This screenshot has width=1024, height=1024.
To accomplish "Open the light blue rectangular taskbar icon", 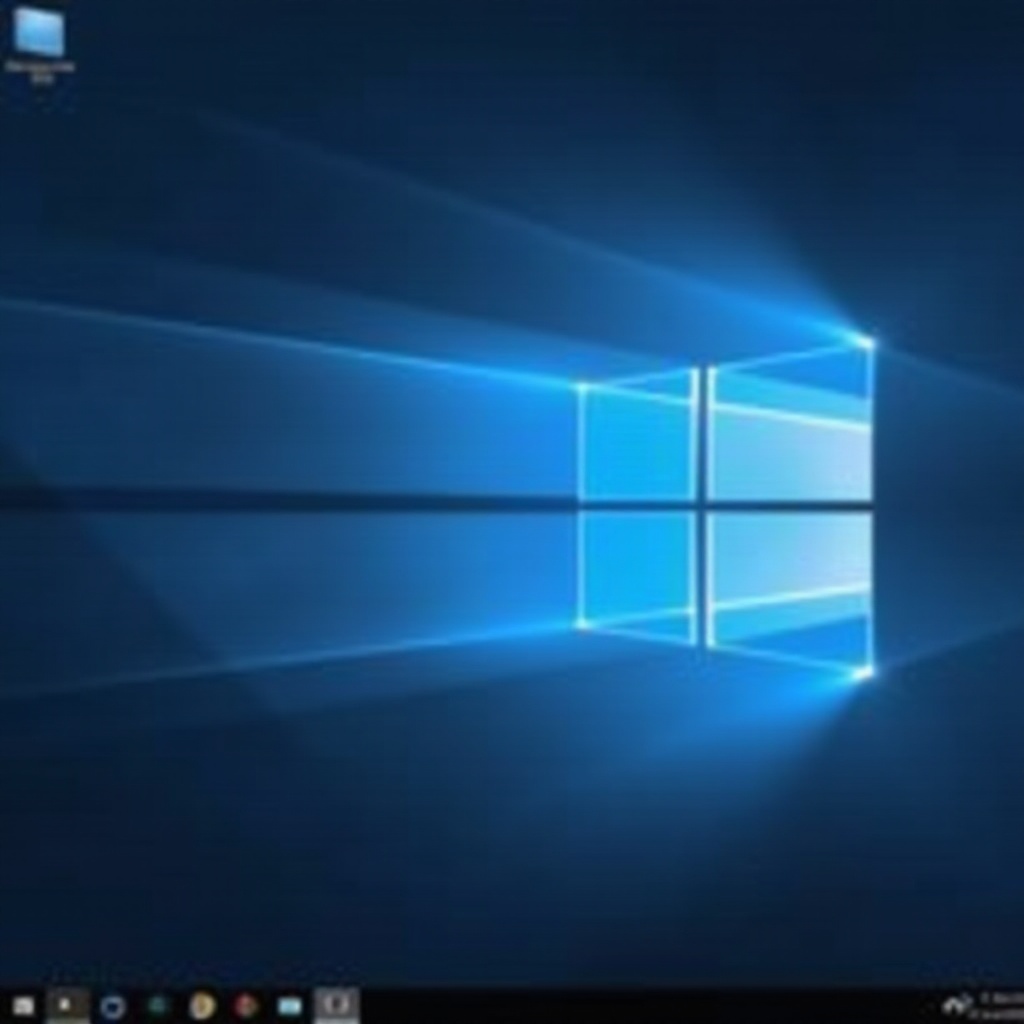I will click(x=290, y=1006).
